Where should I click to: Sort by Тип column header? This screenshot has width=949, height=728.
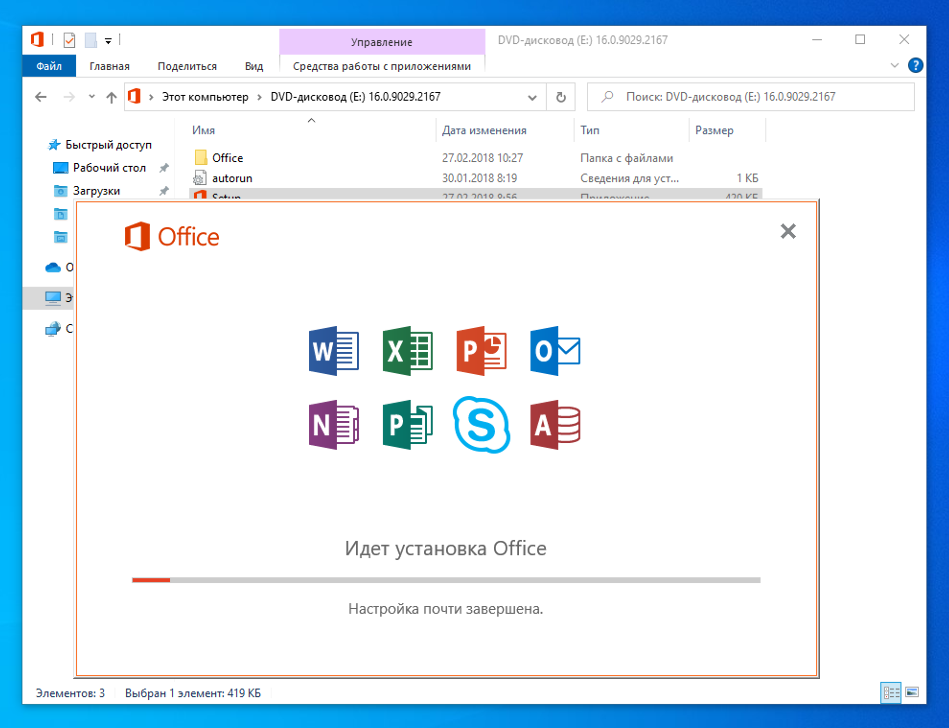590,130
